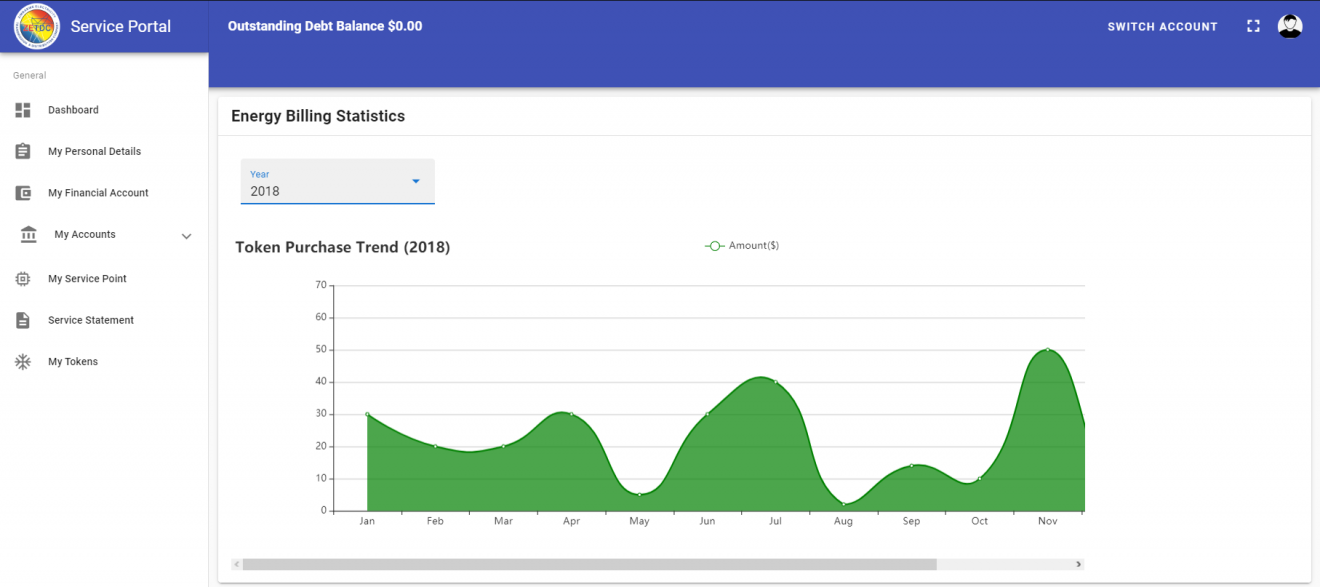1320x587 pixels.
Task: Open My Tokens using its asterisk icon
Action: coord(22,361)
